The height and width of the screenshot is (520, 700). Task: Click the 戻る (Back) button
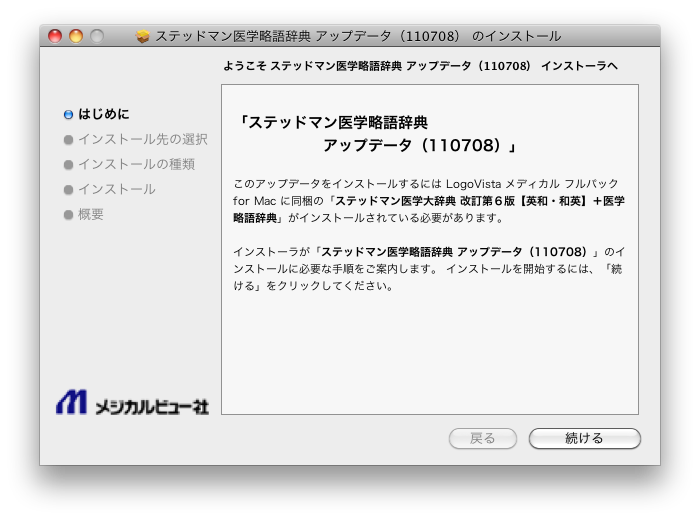pyautogui.click(x=483, y=438)
